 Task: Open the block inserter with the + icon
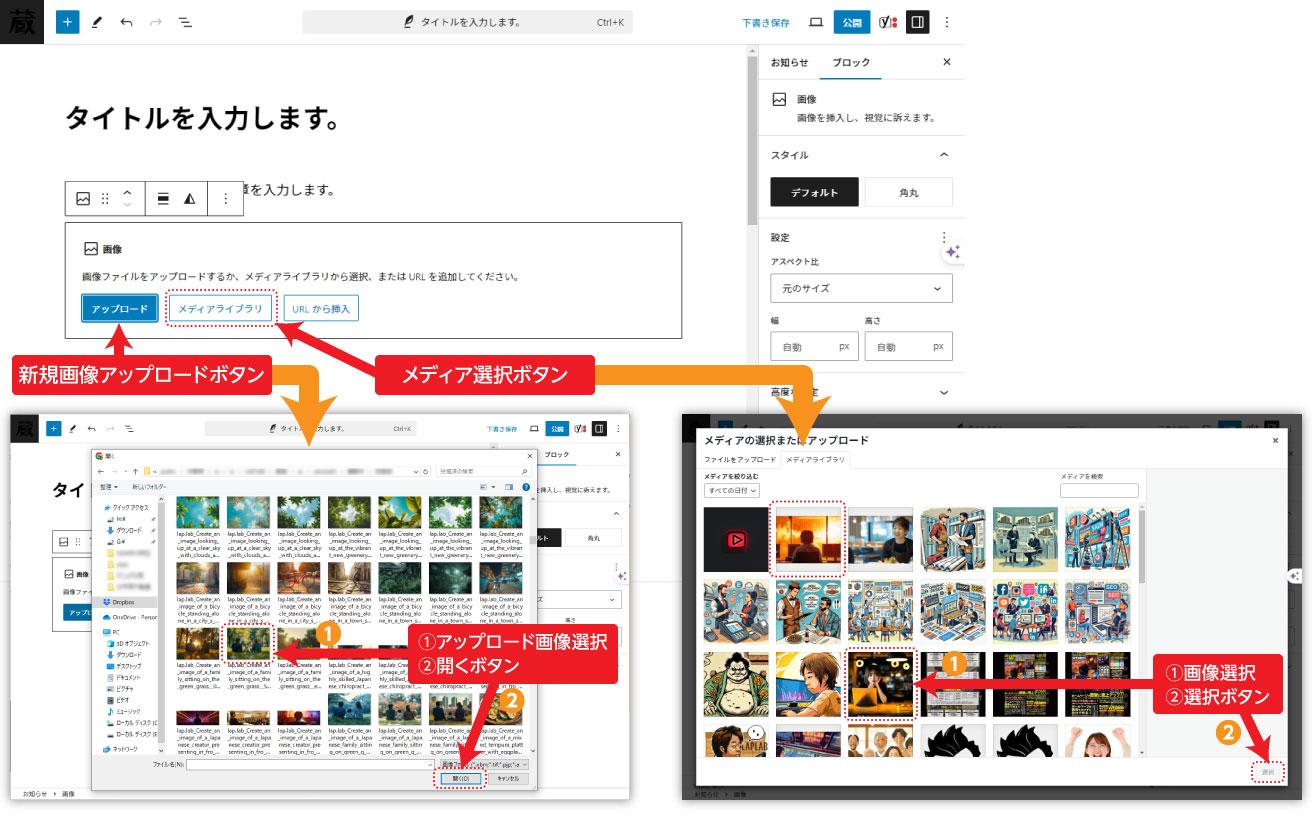(x=67, y=21)
